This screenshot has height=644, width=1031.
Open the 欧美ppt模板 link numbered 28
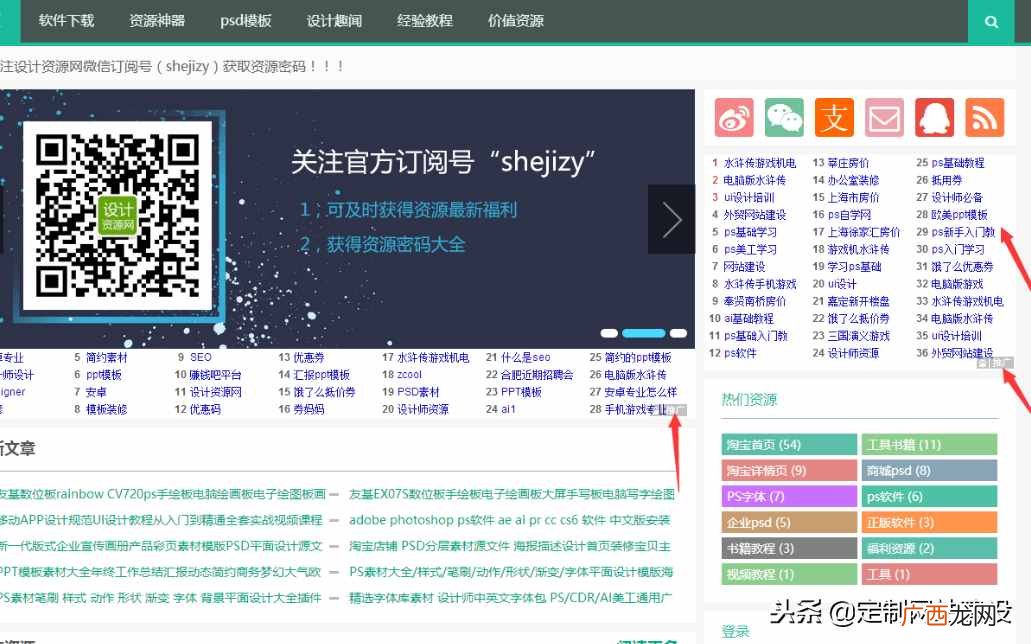[x=959, y=214]
